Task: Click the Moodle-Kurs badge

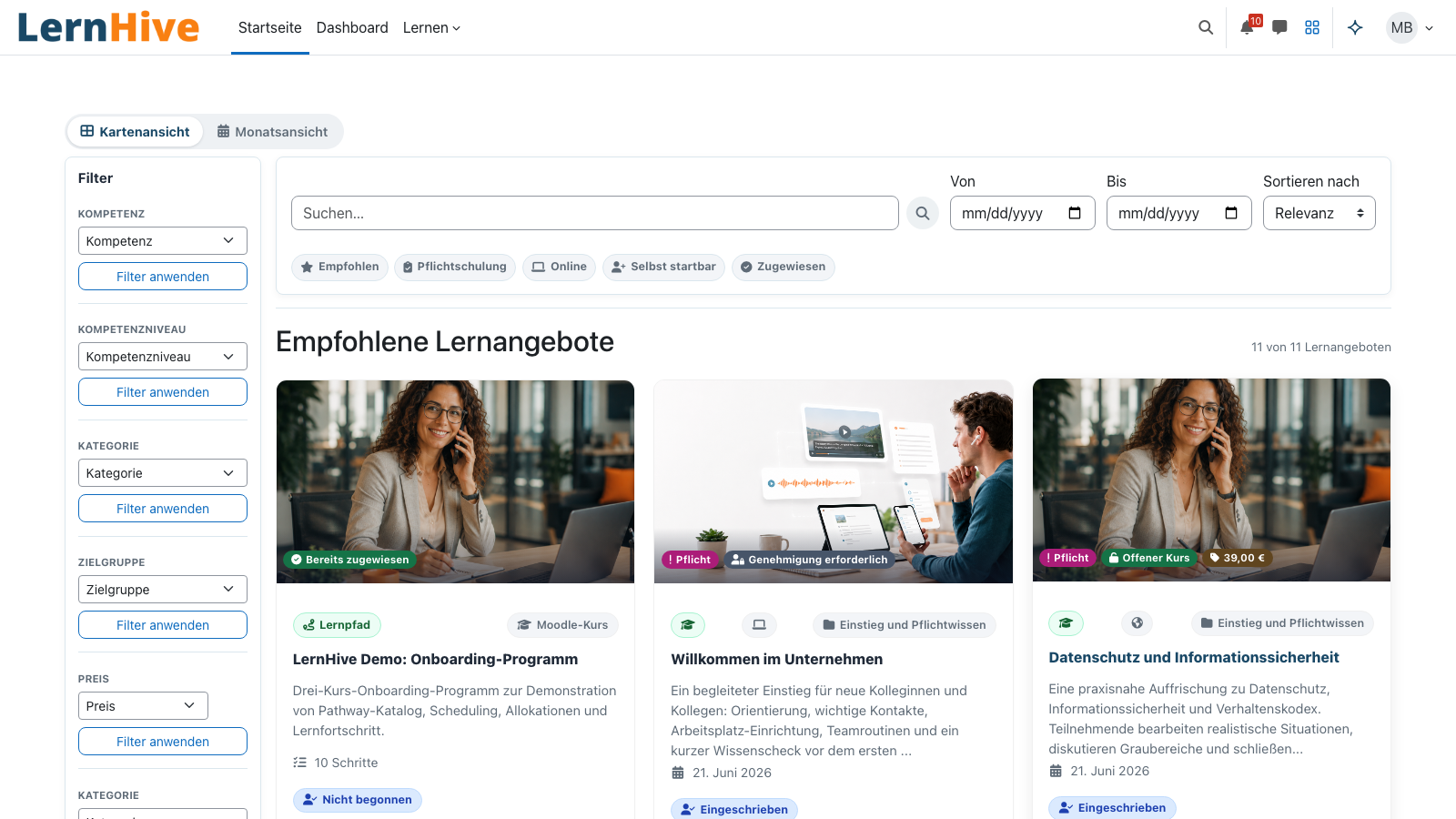Action: (562, 624)
